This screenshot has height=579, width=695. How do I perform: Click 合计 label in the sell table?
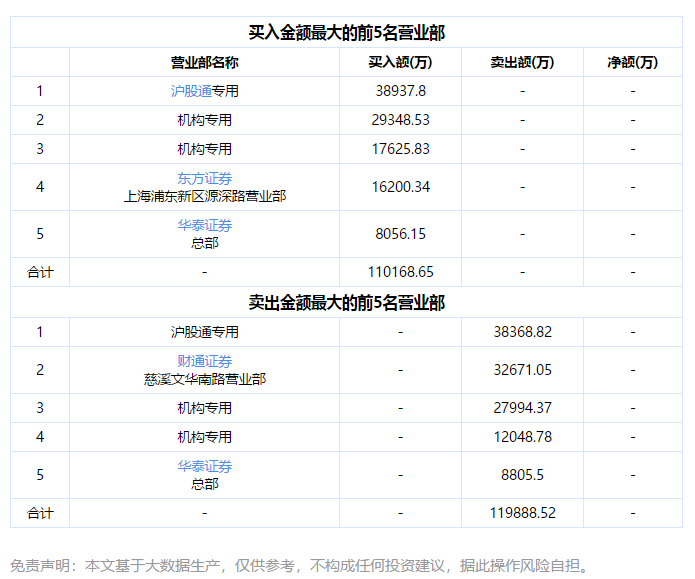40,513
